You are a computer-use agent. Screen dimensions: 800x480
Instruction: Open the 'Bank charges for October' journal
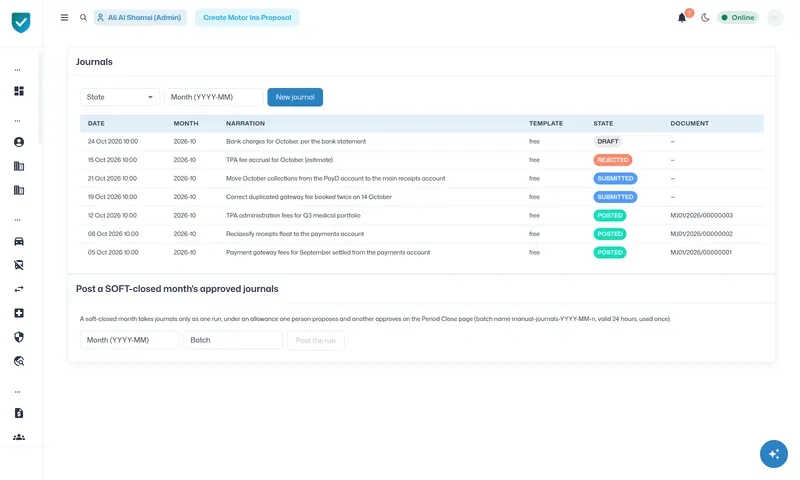pos(296,141)
